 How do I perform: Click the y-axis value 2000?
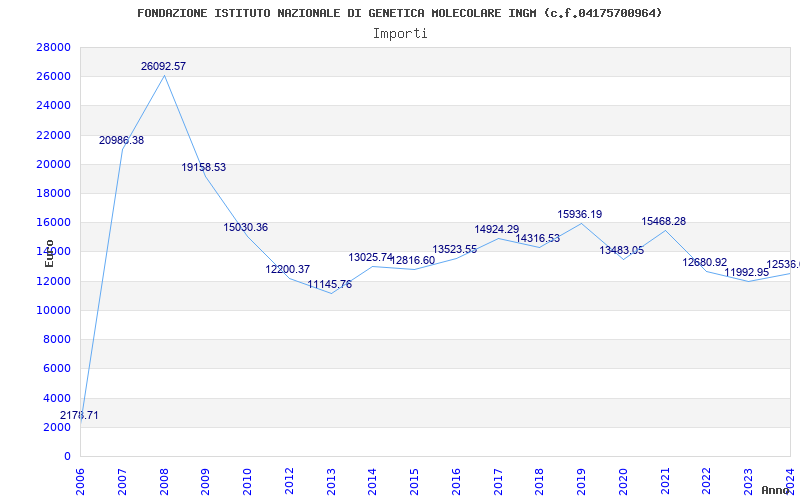click(57, 427)
